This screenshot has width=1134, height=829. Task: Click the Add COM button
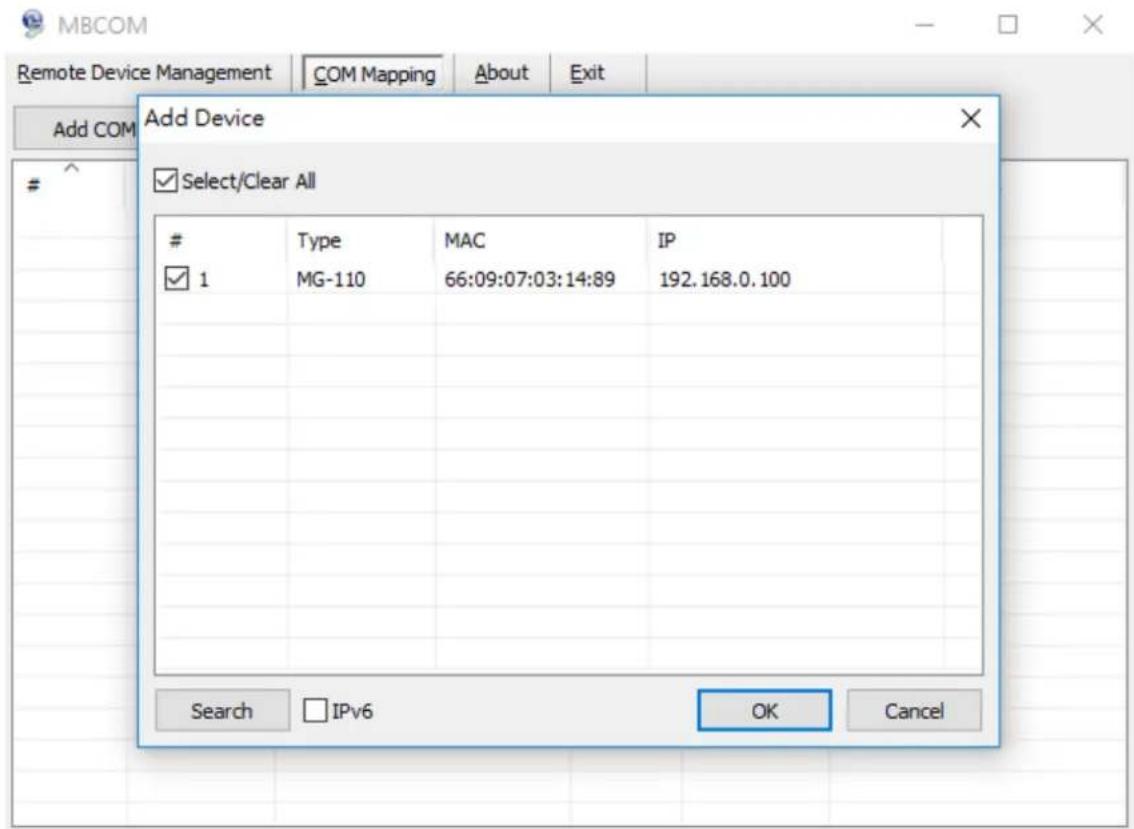pos(76,129)
